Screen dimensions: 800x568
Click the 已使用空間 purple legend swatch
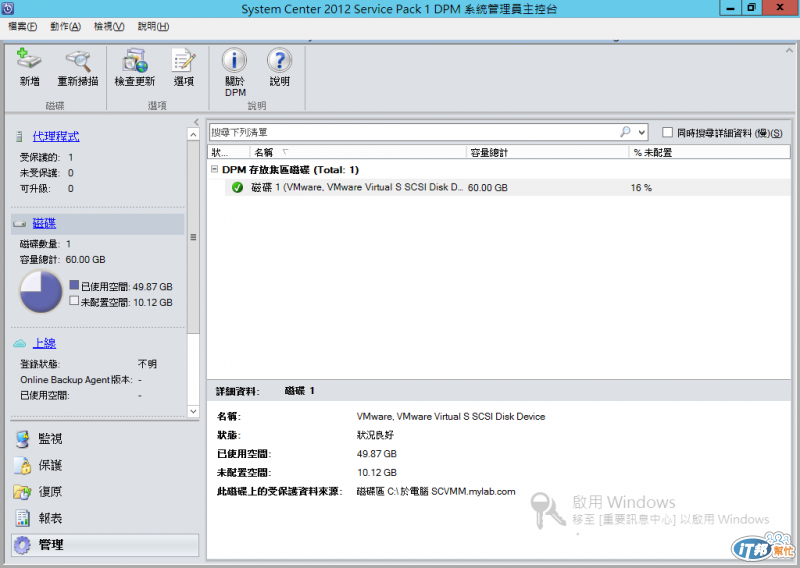(74, 285)
